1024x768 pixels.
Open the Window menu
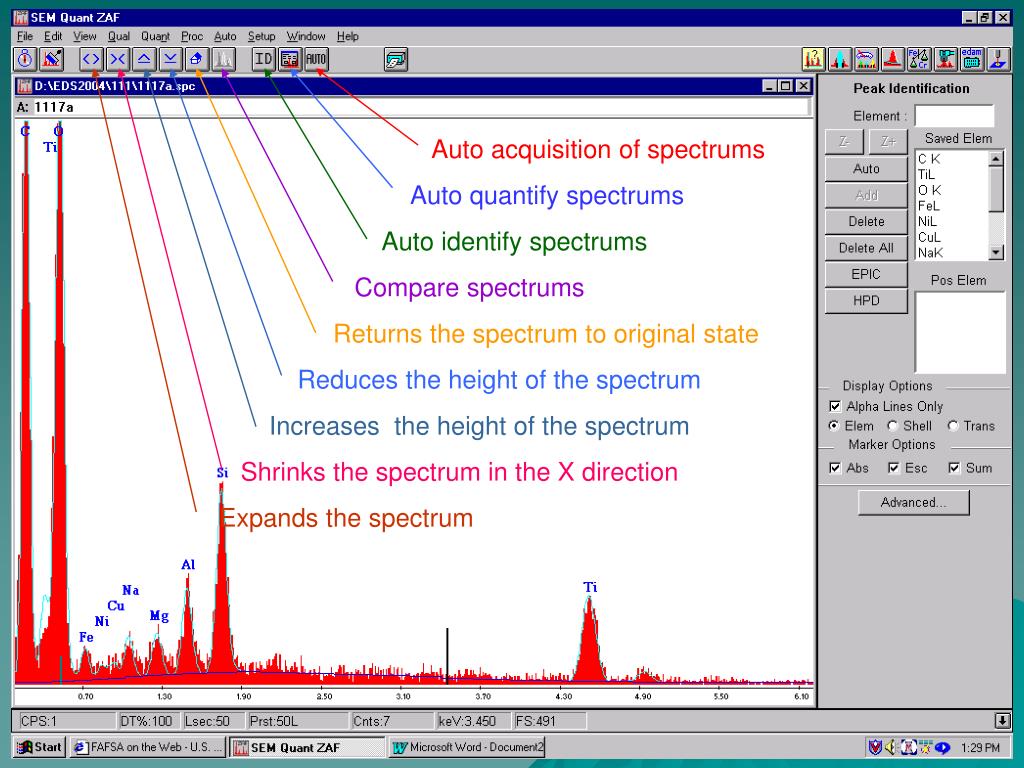point(306,37)
